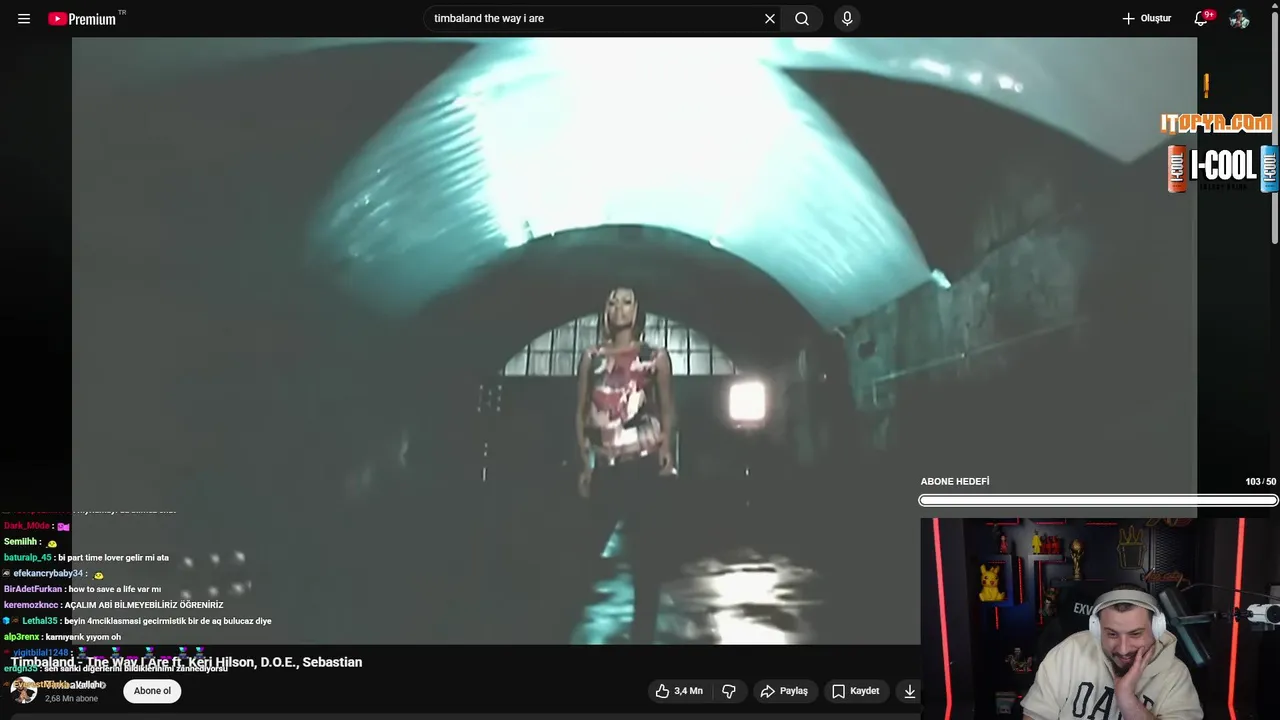This screenshot has height=720, width=1280.
Task: Start voice search with microphone icon
Action: 847,18
